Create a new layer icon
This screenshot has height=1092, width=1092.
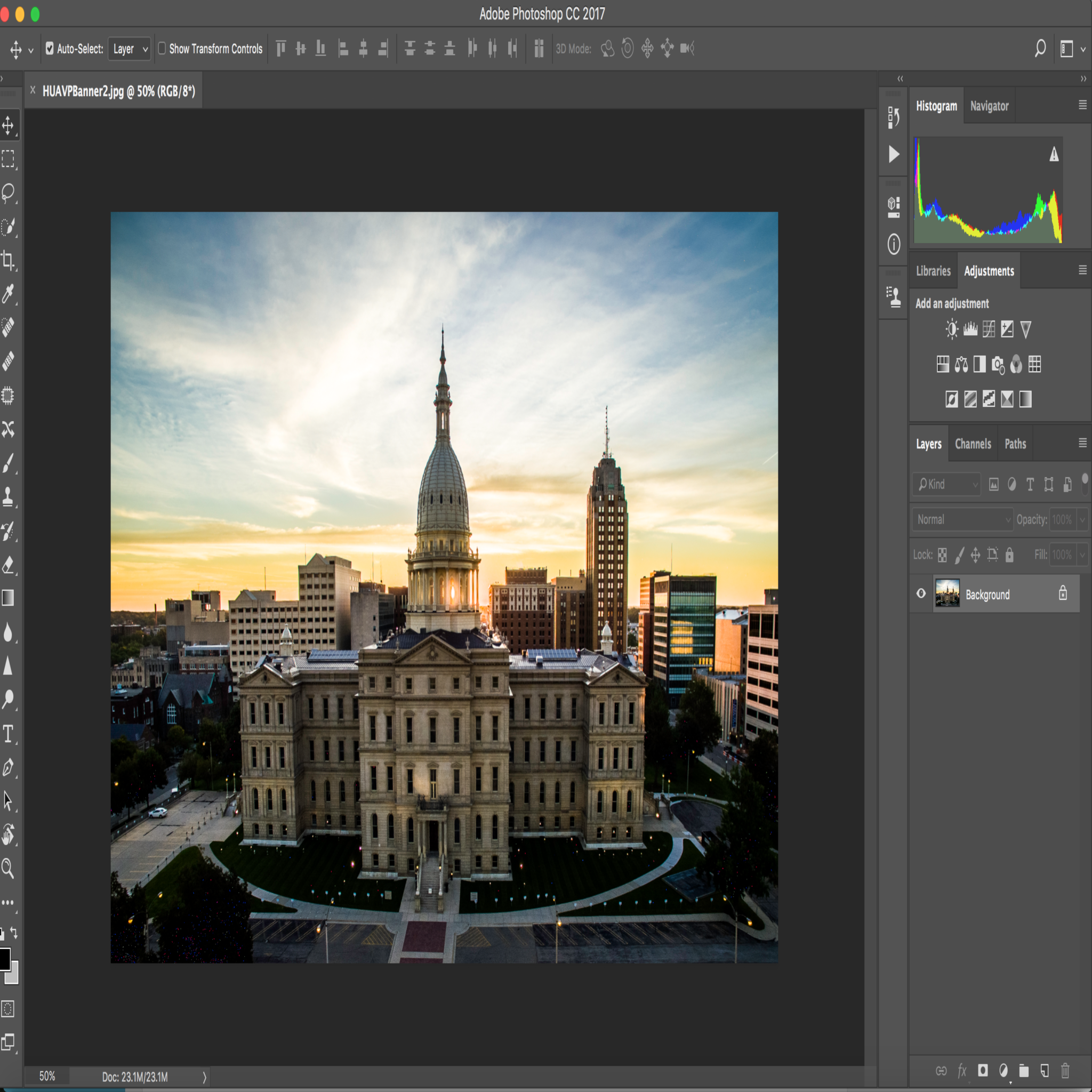1045,1071
